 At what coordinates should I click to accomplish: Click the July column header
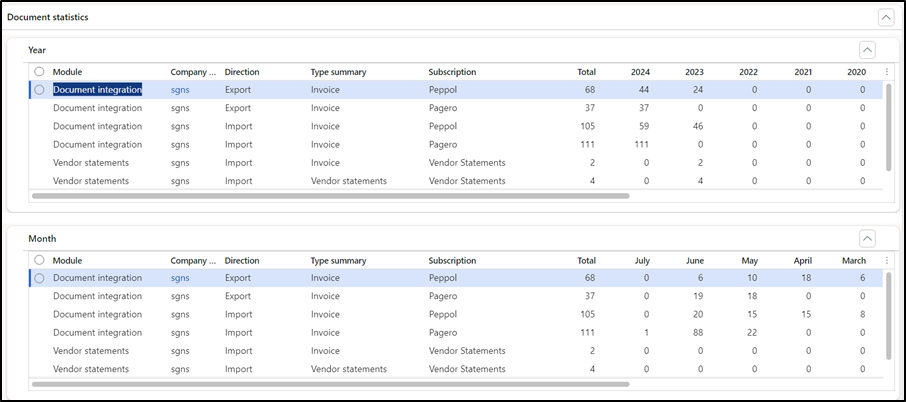tap(642, 260)
